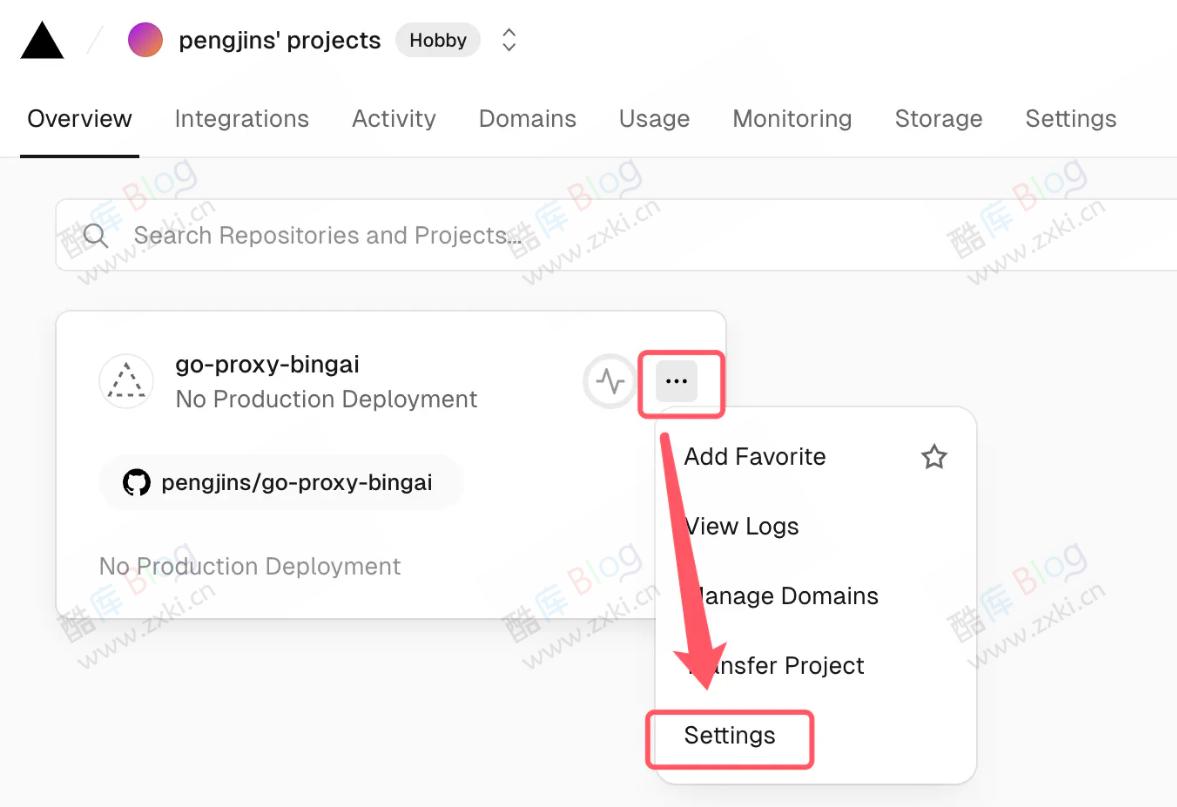Open the pengjins' projects avatar
This screenshot has height=807, width=1177.
[x=146, y=39]
